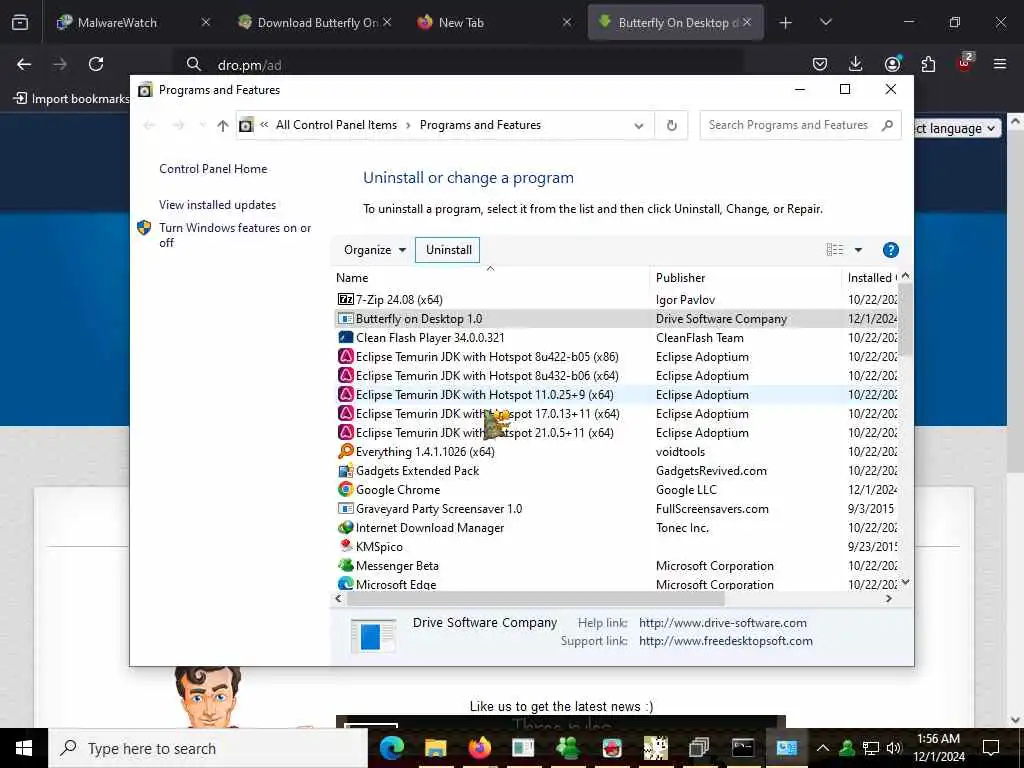
Task: Refresh the Programs and Features address bar
Action: (x=671, y=125)
